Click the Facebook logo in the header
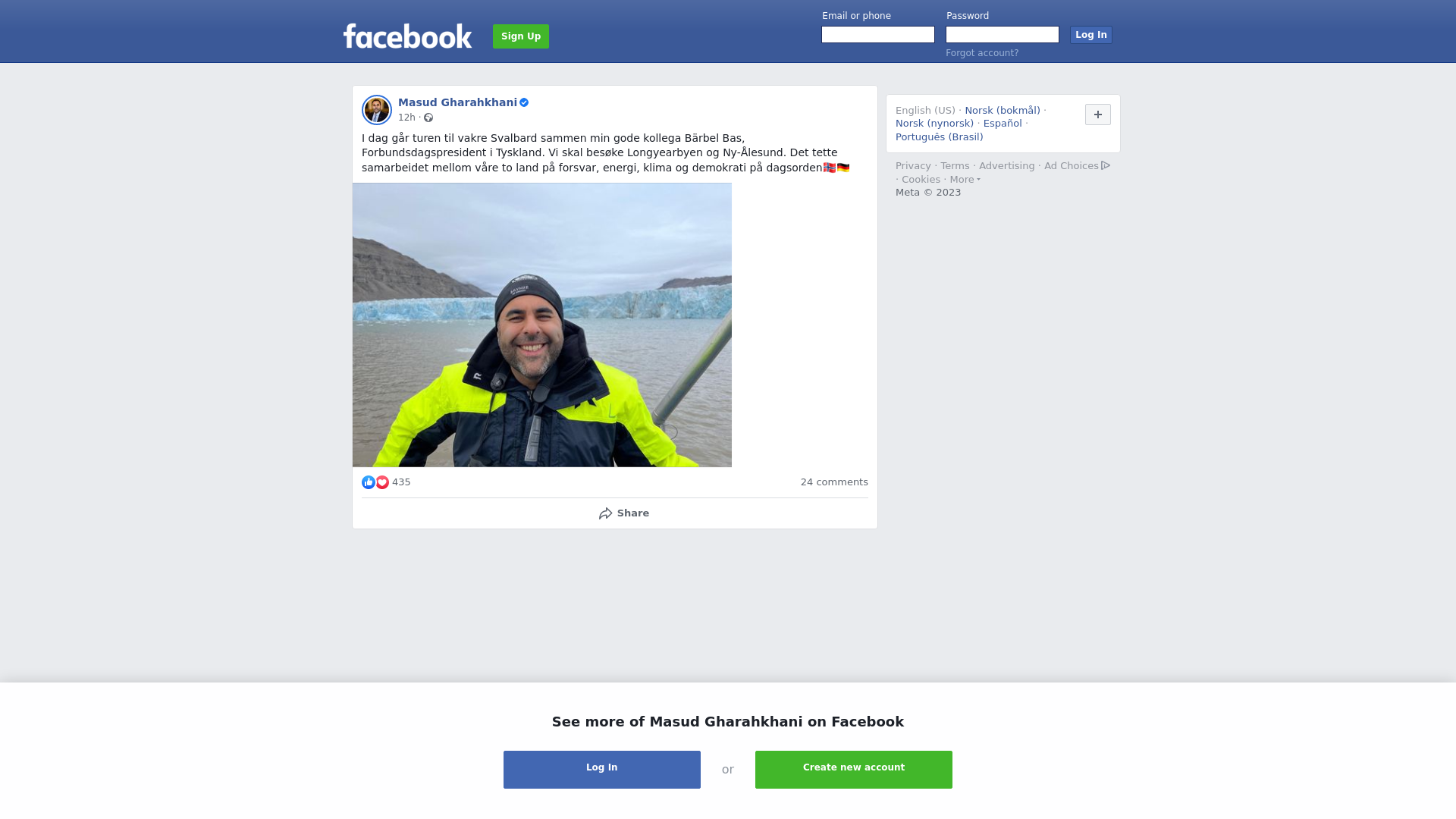 407,36
